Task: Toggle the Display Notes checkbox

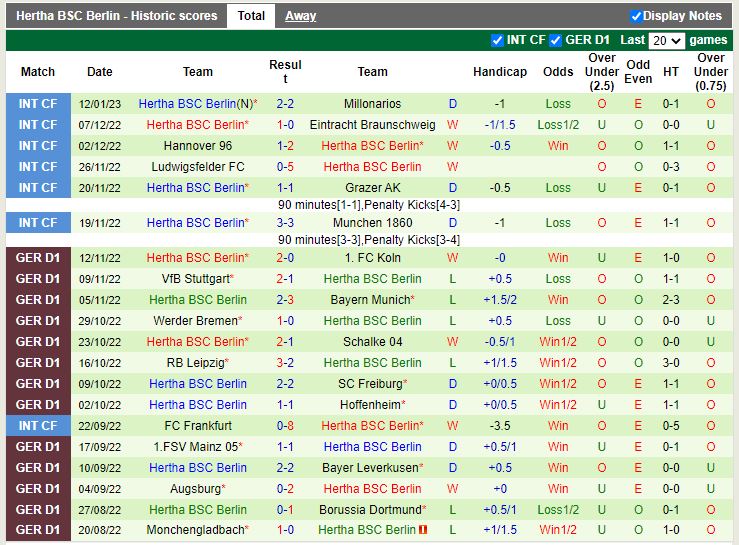Action: click(x=636, y=16)
